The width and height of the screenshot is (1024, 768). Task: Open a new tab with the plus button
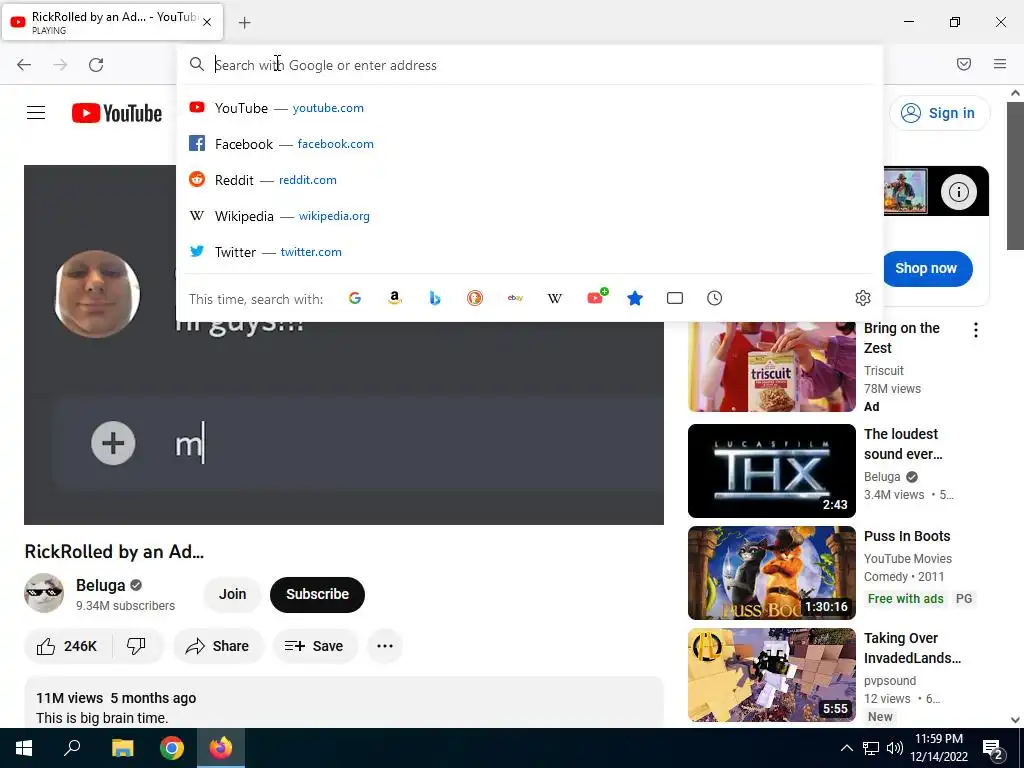click(x=244, y=23)
